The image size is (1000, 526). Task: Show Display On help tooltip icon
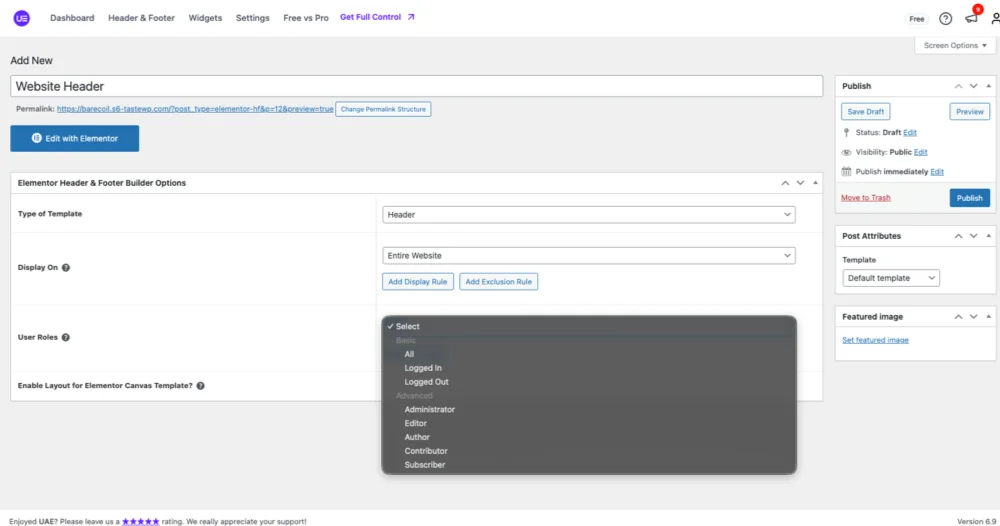click(66, 268)
